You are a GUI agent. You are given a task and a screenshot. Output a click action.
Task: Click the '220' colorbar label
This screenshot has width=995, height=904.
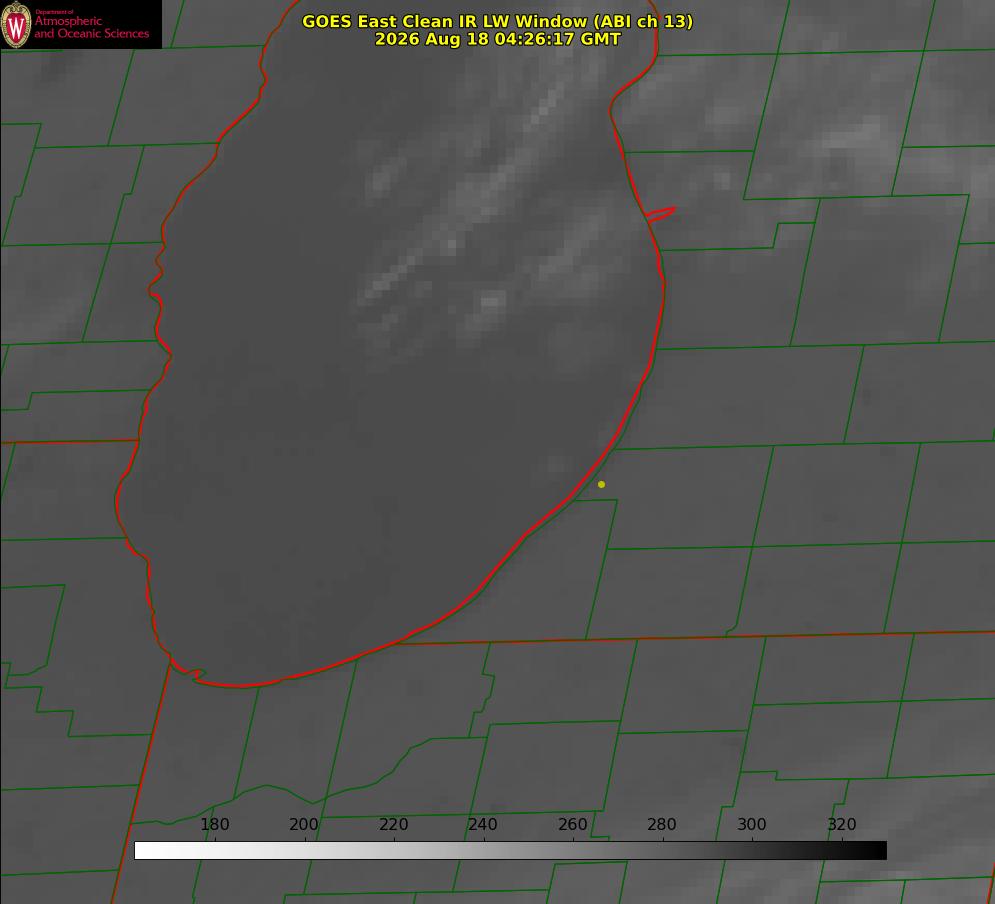point(393,824)
